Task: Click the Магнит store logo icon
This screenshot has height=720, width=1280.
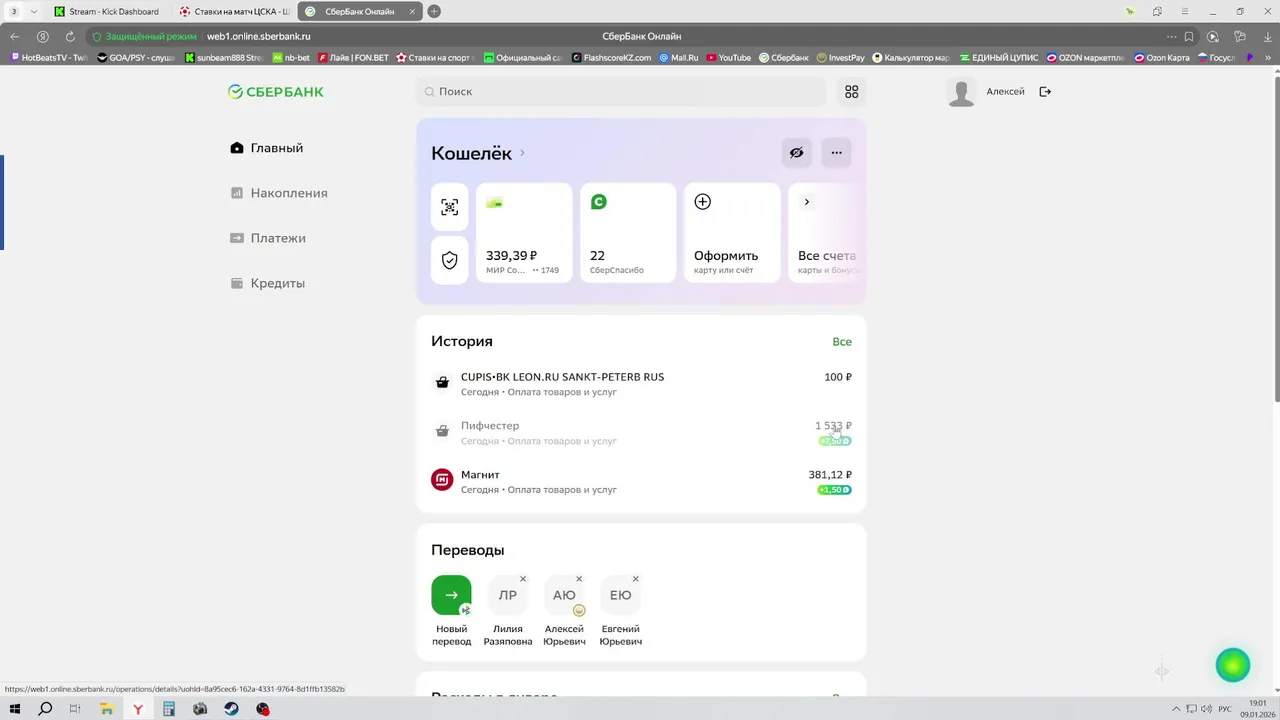Action: pos(442,480)
